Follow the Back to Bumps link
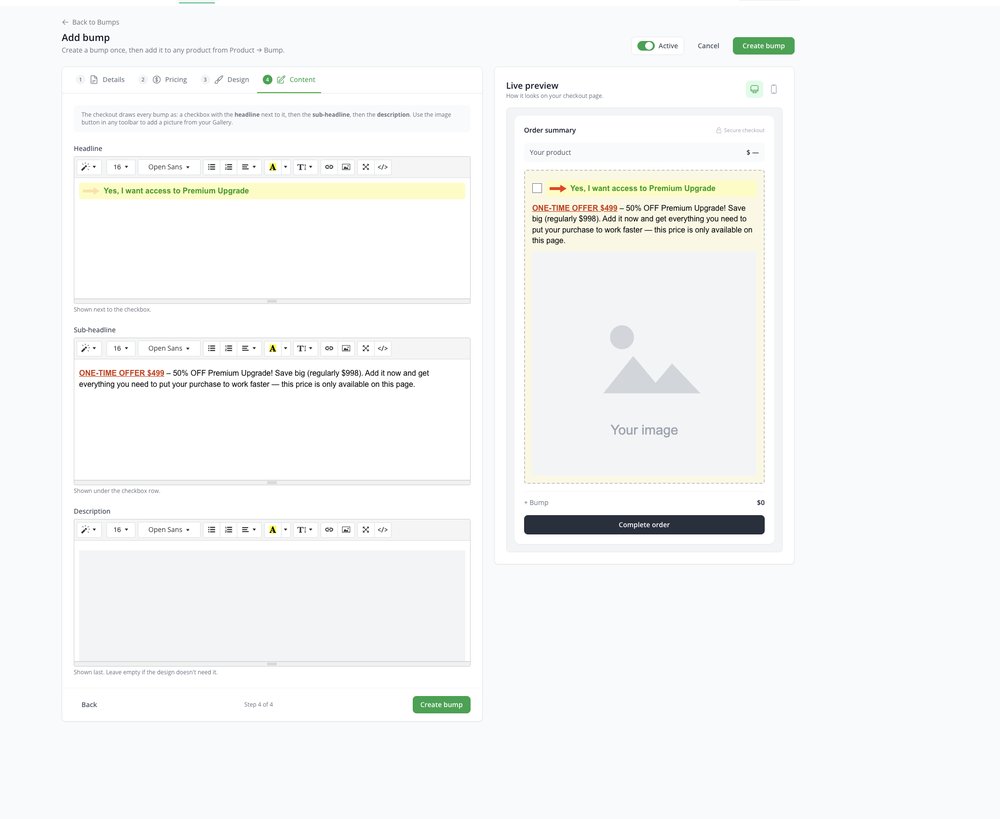 pyautogui.click(x=91, y=22)
